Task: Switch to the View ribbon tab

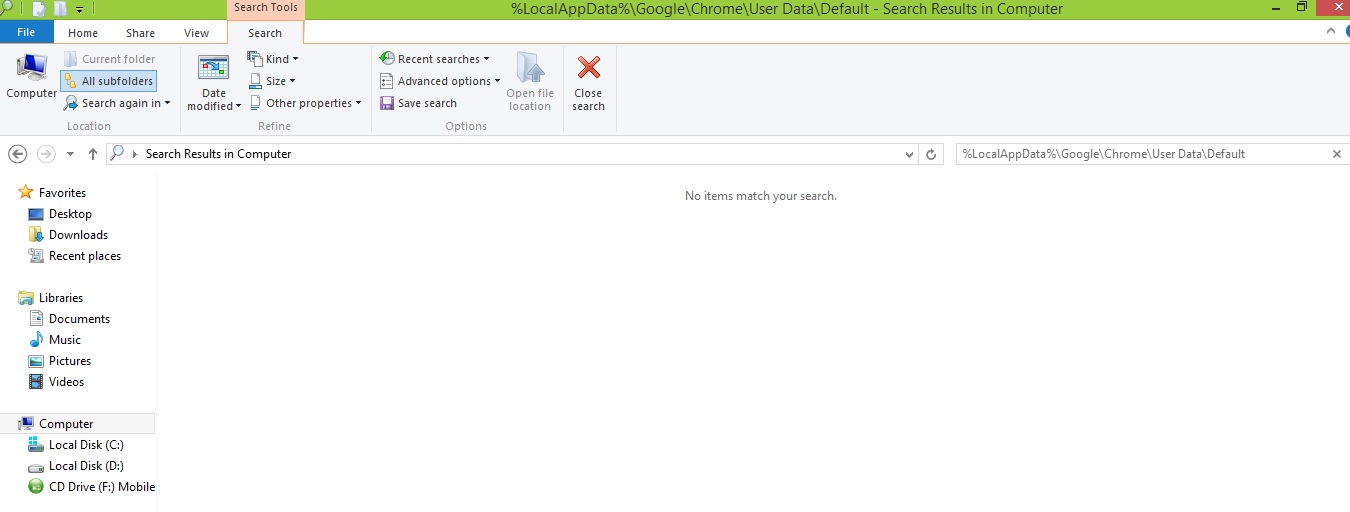Action: coord(197,33)
